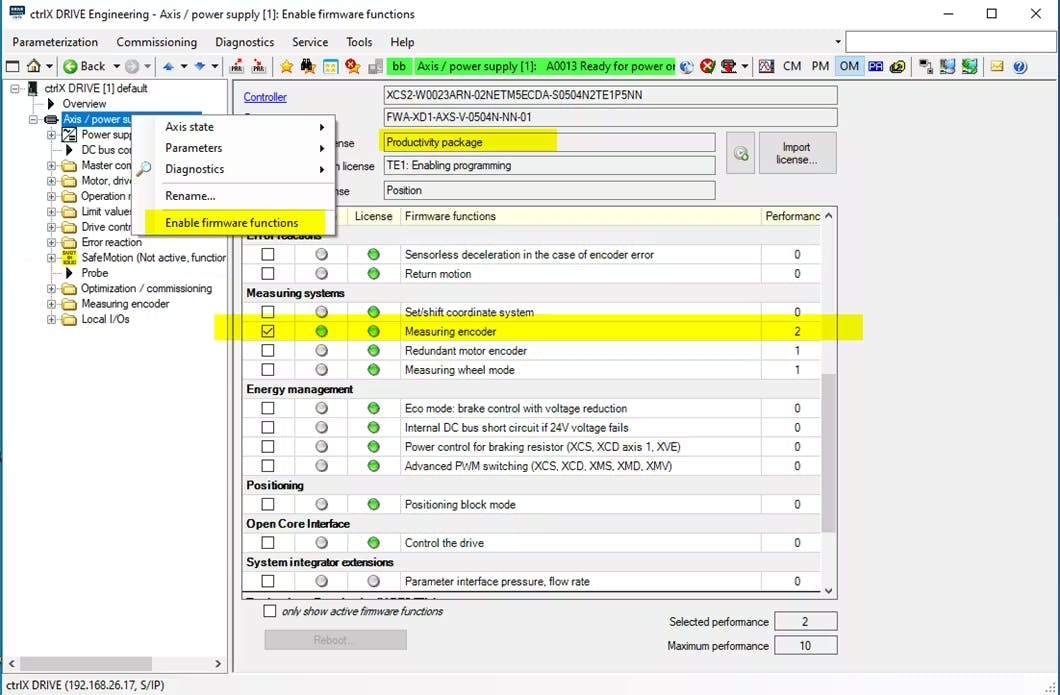The width and height of the screenshot is (1060, 695).
Task: Click the yellow star favorites icon
Action: tap(286, 66)
